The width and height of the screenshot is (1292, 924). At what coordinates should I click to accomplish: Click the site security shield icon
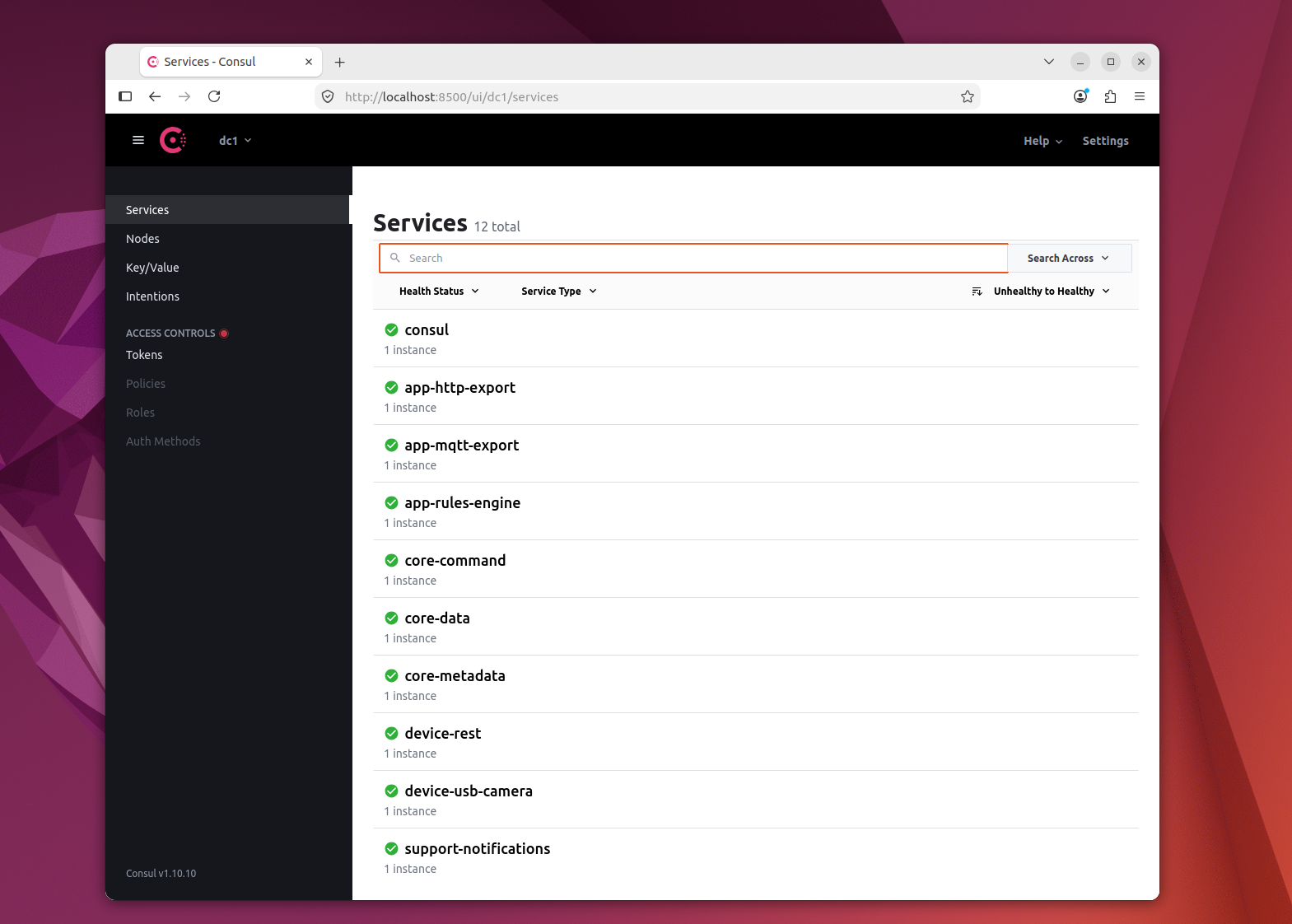point(328,96)
